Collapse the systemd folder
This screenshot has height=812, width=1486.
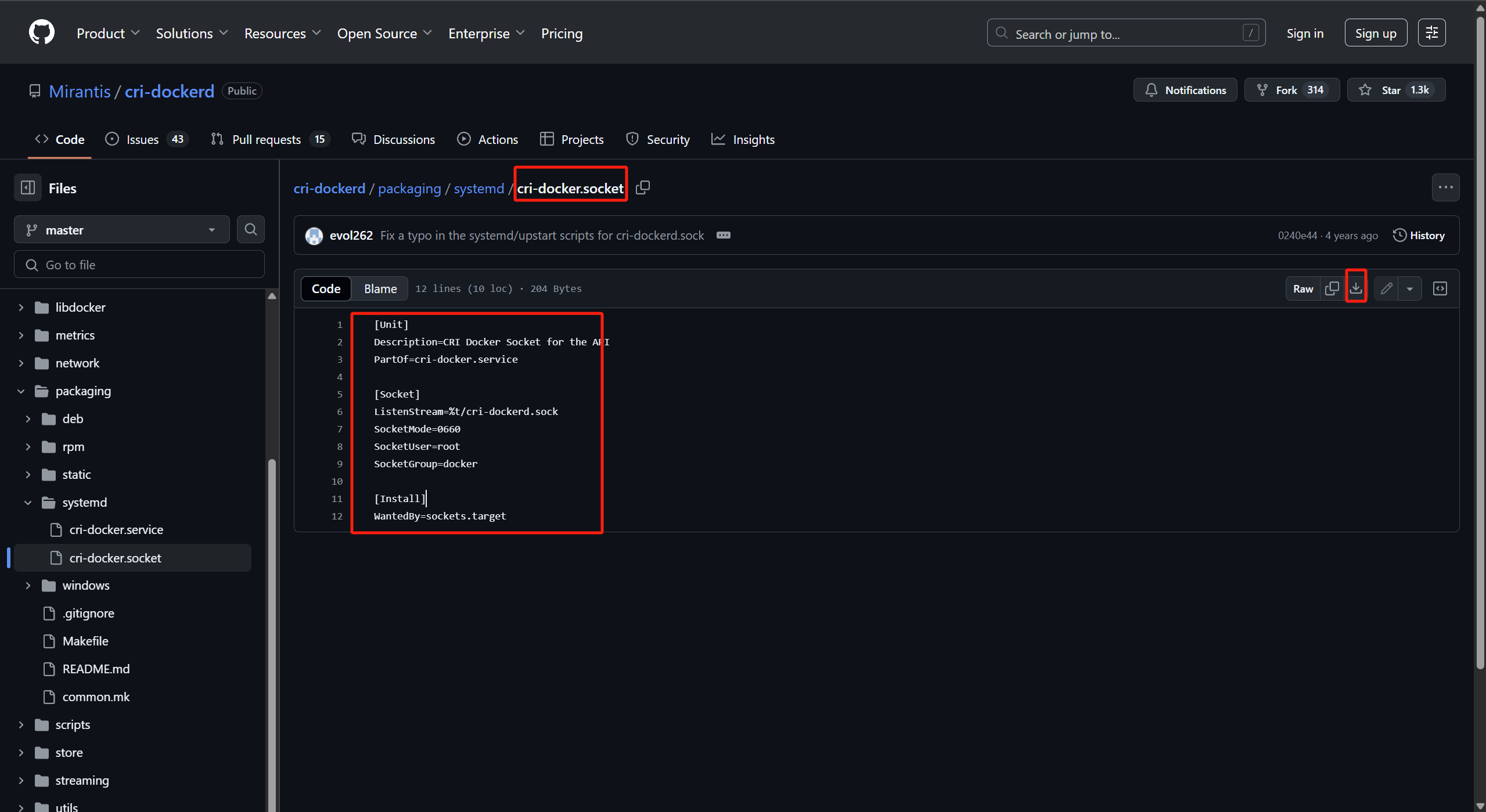click(28, 502)
